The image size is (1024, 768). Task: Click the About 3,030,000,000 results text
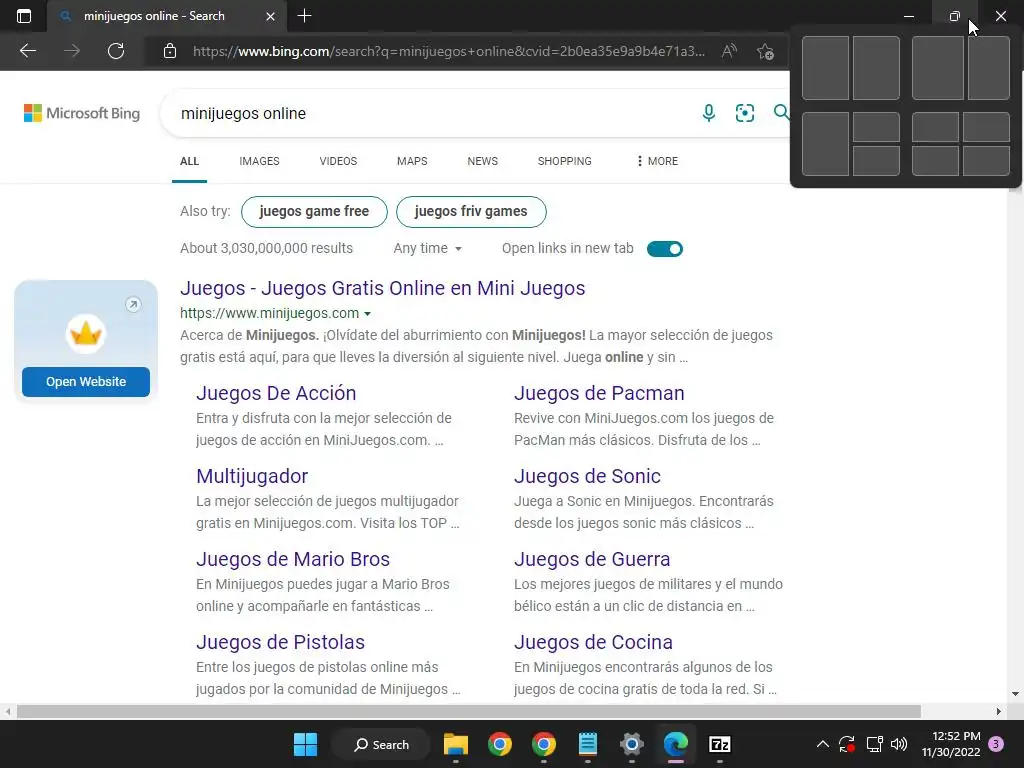coord(266,248)
